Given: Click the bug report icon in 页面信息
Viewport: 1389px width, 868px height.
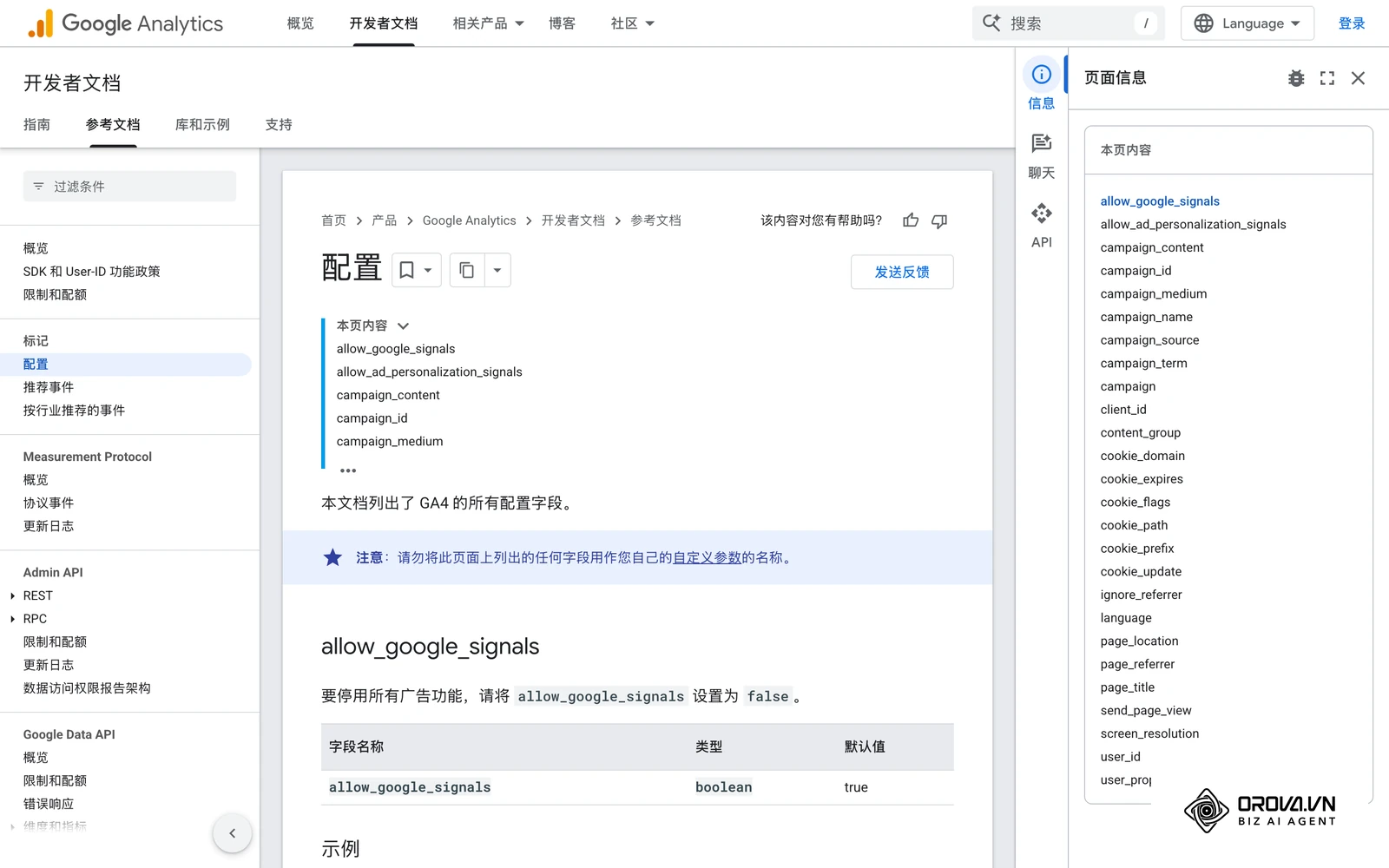Looking at the screenshot, I should click(1296, 78).
